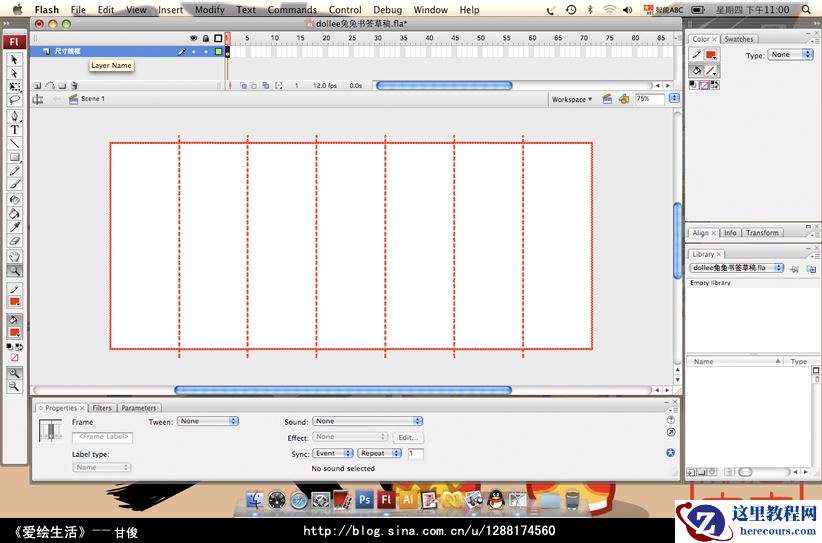Open the color Type dropdown
The width and height of the screenshot is (822, 543).
click(792, 55)
